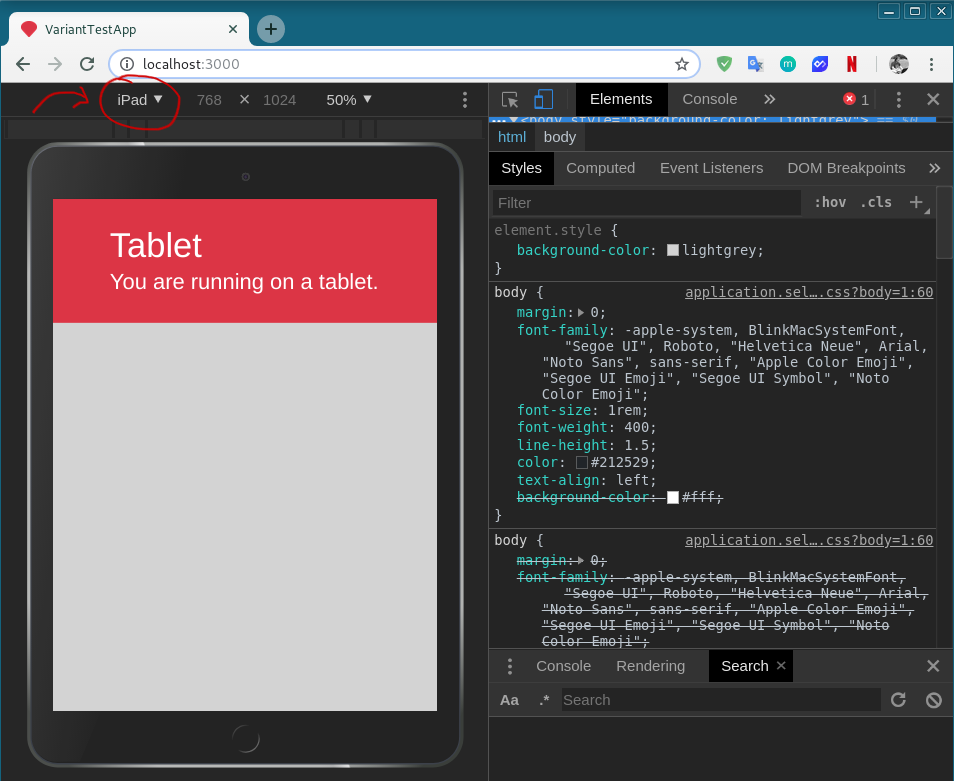Expand the margin property triangle
The width and height of the screenshot is (954, 781).
tap(582, 312)
